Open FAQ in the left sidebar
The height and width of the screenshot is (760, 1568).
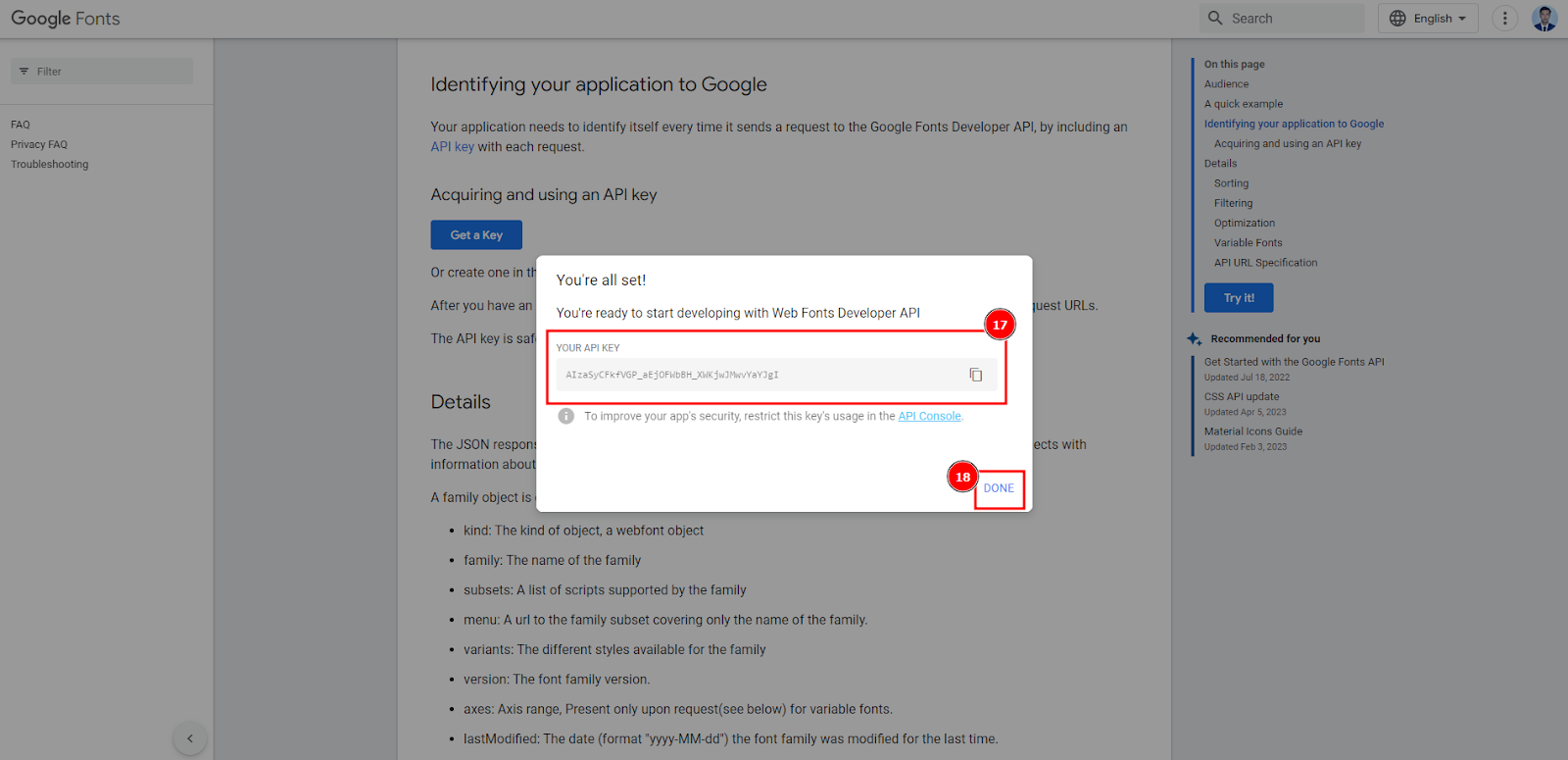(21, 125)
